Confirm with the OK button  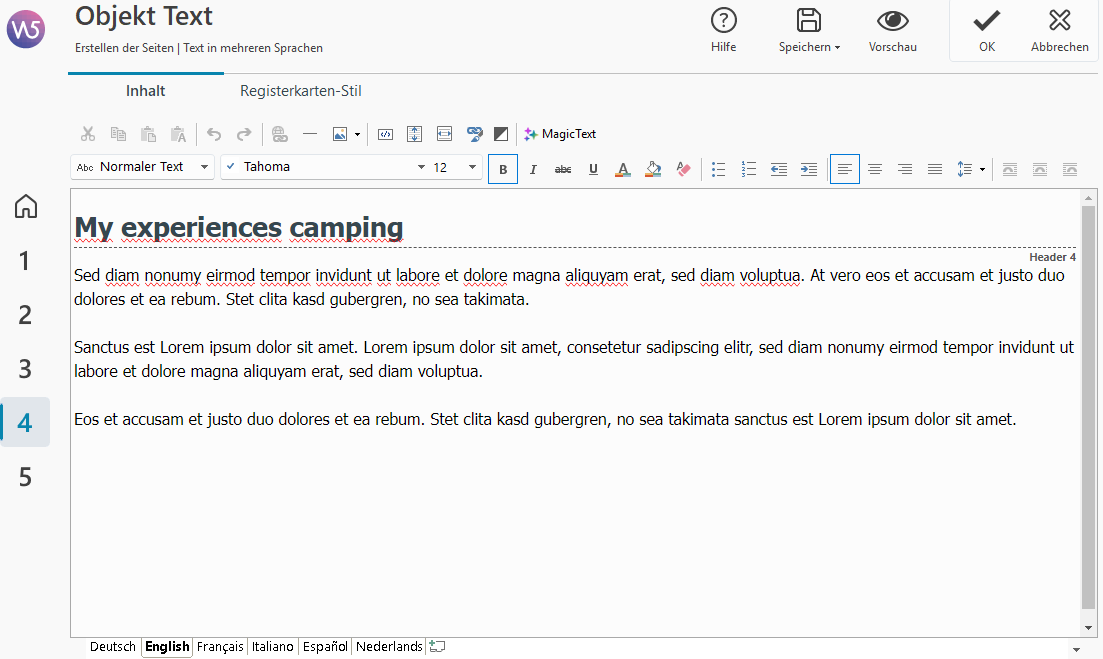click(987, 31)
